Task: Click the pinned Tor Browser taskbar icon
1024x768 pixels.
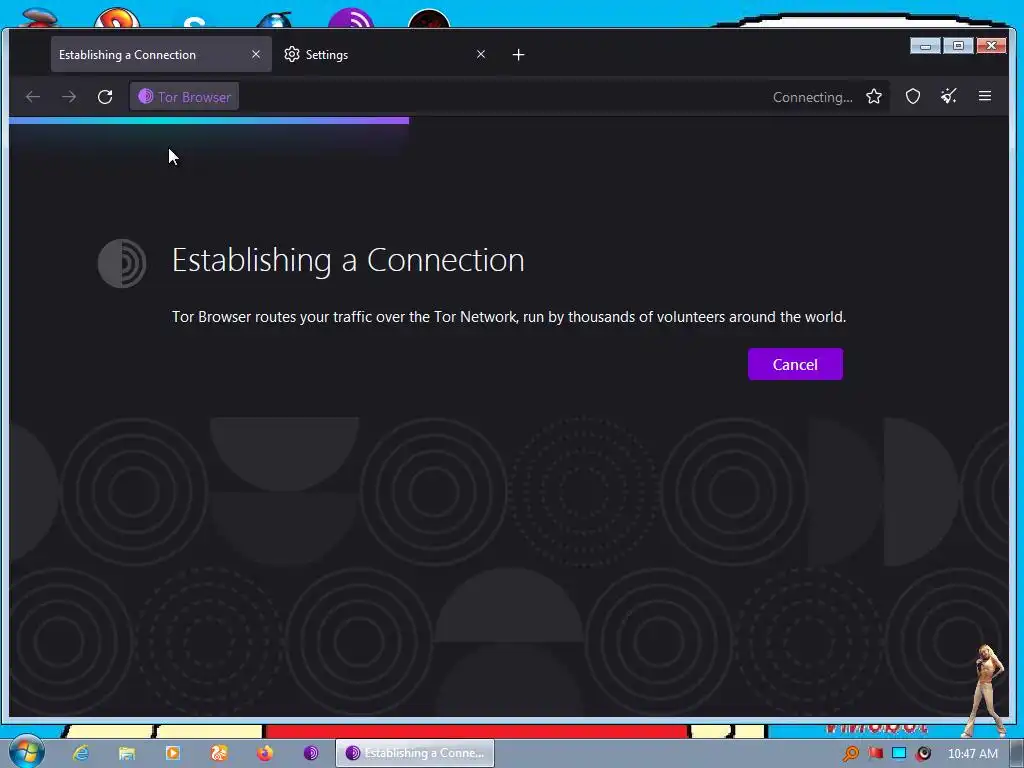Action: [311, 753]
